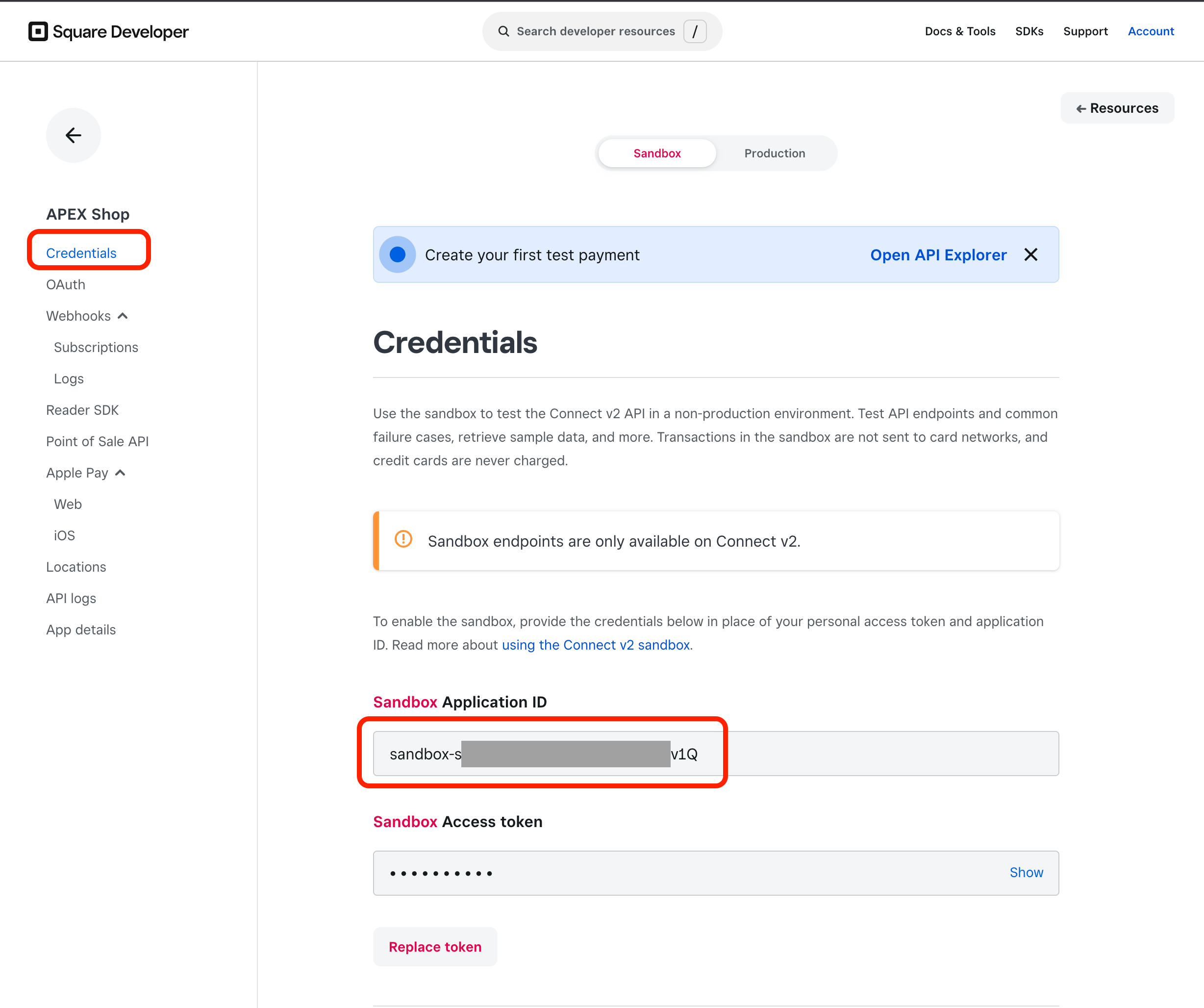Go back via Resources arrow button
The width and height of the screenshot is (1204, 1008).
click(x=1116, y=108)
